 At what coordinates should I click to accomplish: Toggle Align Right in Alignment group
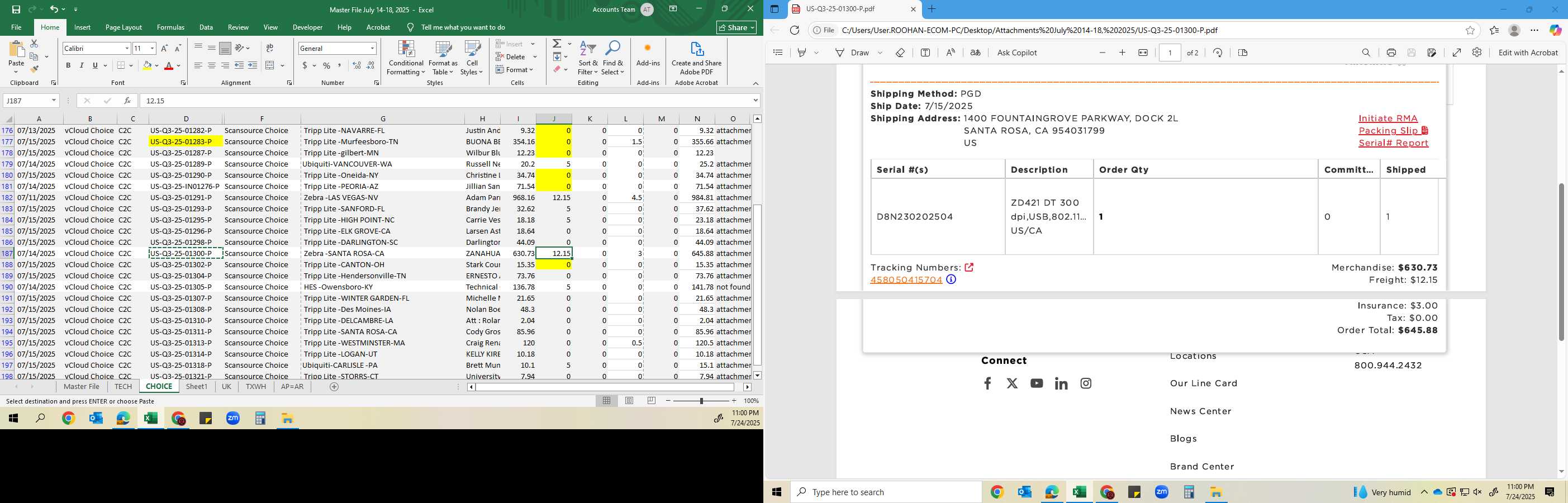click(225, 65)
